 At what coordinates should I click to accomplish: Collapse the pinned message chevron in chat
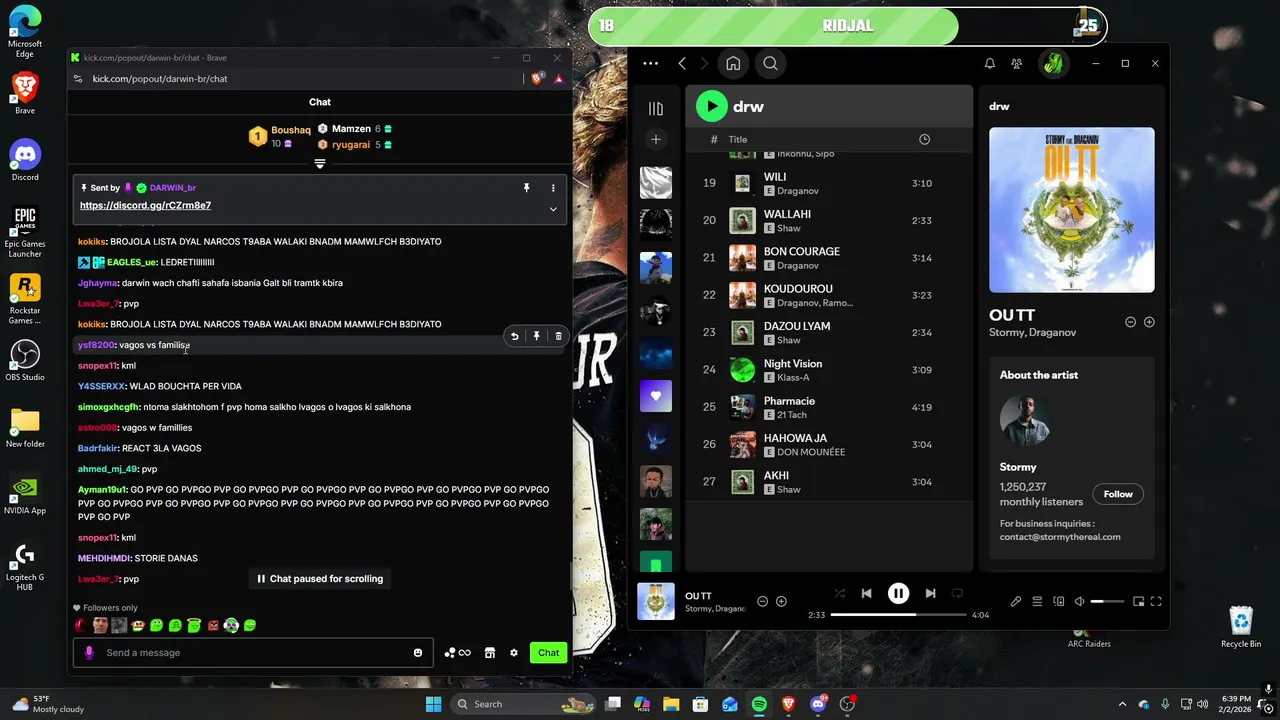click(x=553, y=209)
